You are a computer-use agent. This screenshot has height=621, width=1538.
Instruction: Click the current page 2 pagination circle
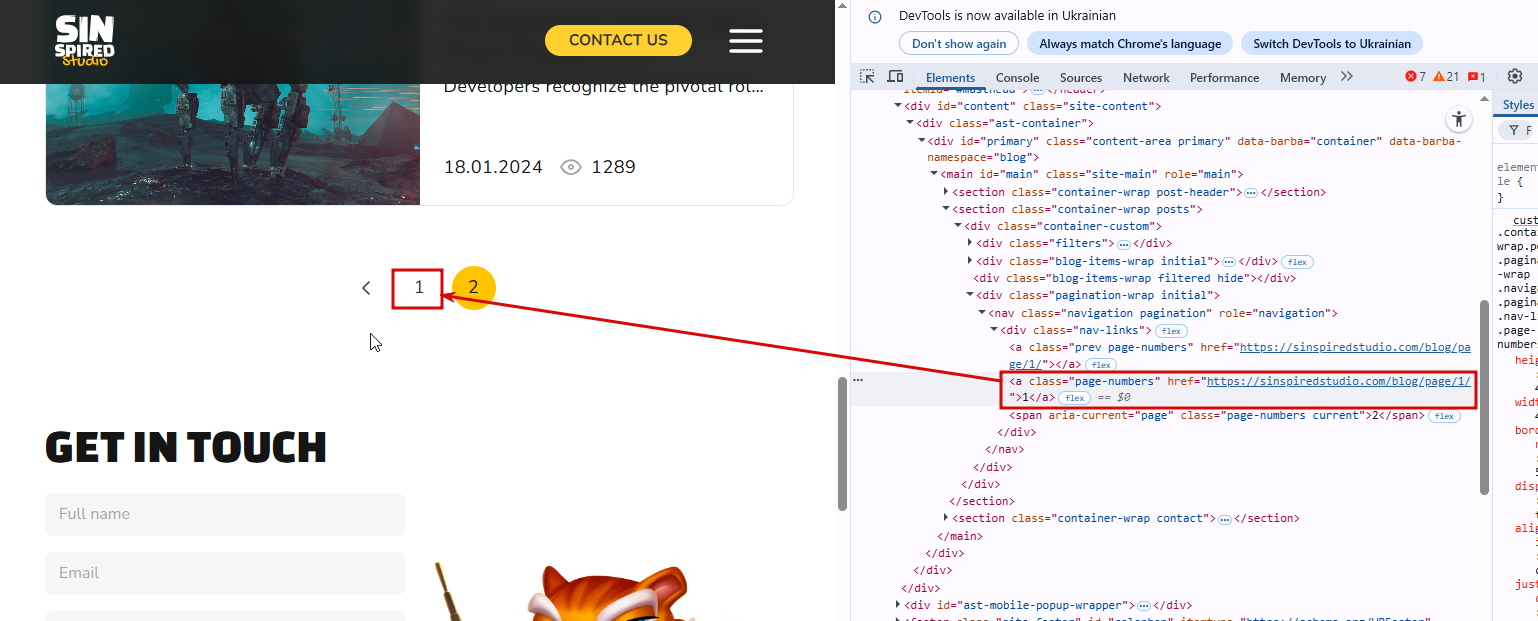474,288
